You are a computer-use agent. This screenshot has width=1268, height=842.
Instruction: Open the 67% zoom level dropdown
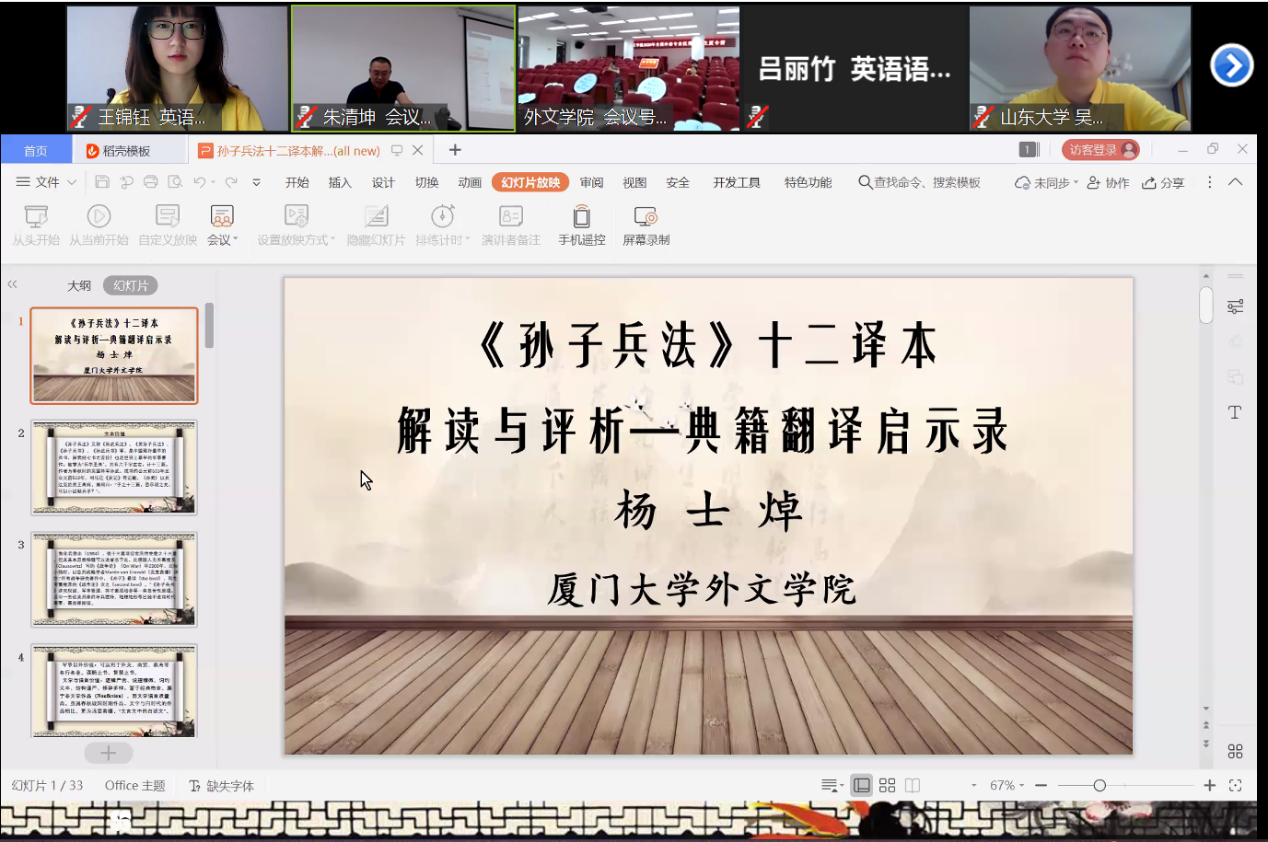click(1007, 786)
